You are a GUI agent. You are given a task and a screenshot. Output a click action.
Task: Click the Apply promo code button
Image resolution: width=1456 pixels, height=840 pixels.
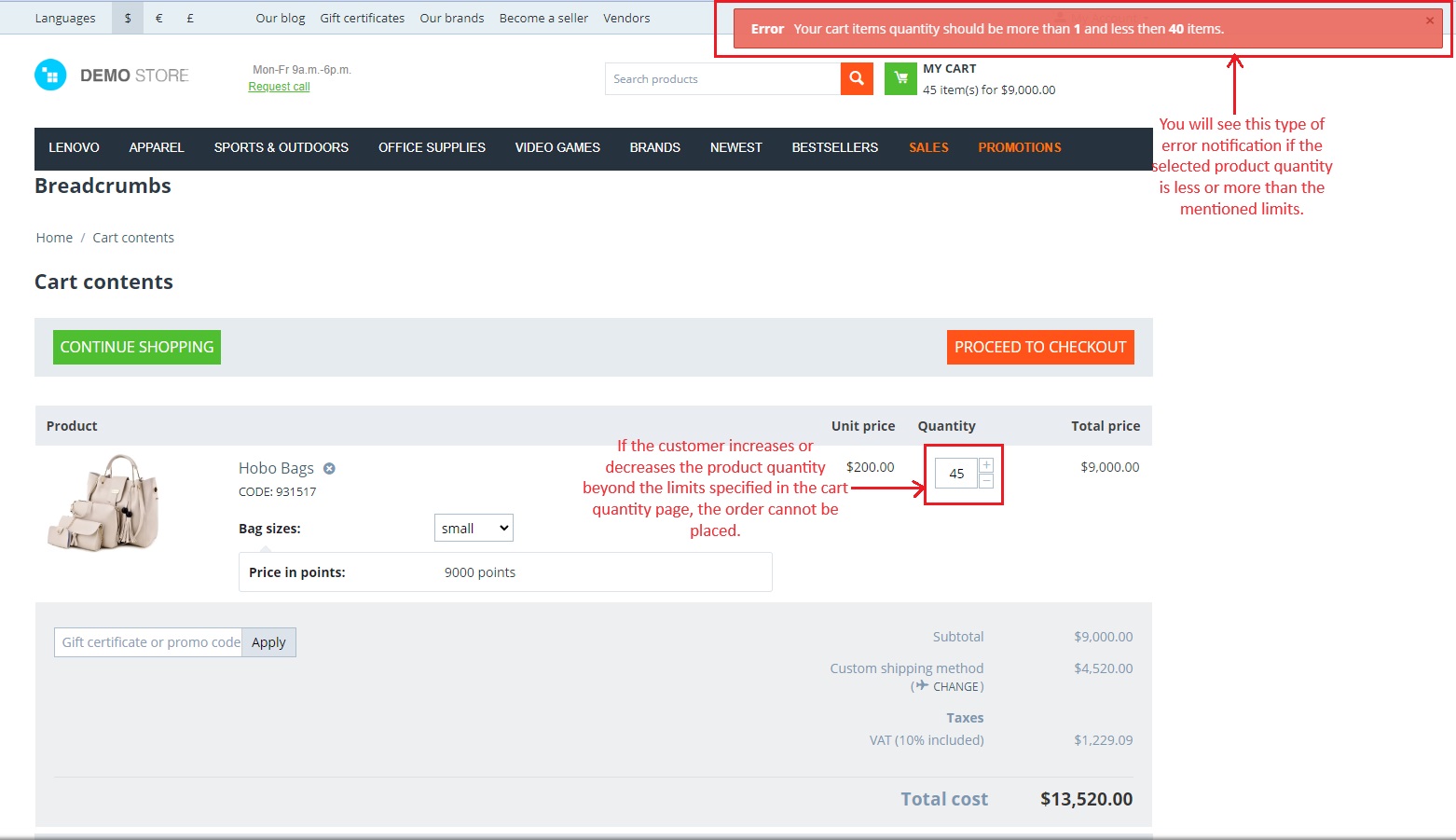coord(268,642)
